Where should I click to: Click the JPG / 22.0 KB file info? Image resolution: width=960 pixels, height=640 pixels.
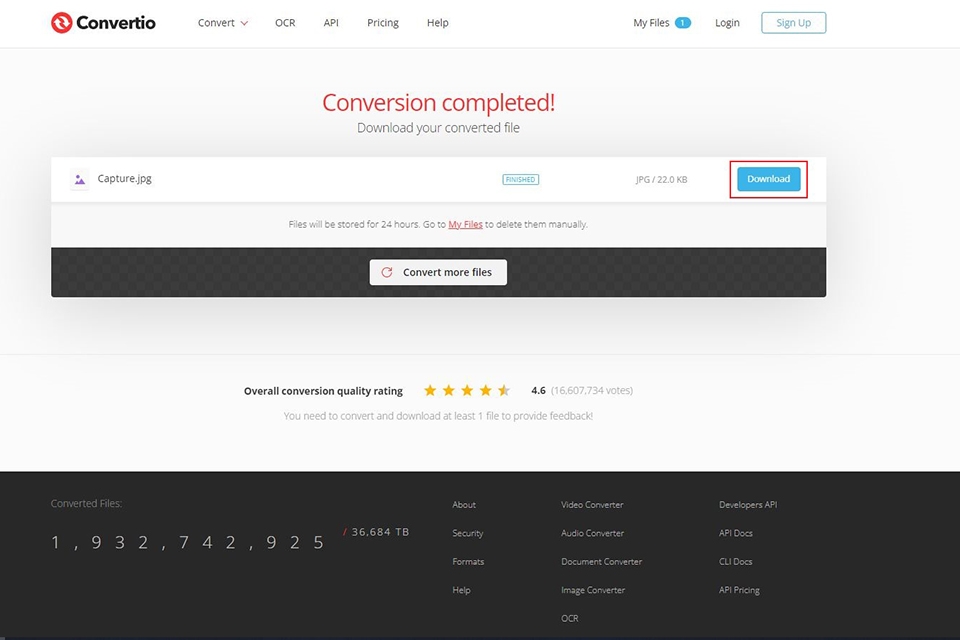pos(661,179)
